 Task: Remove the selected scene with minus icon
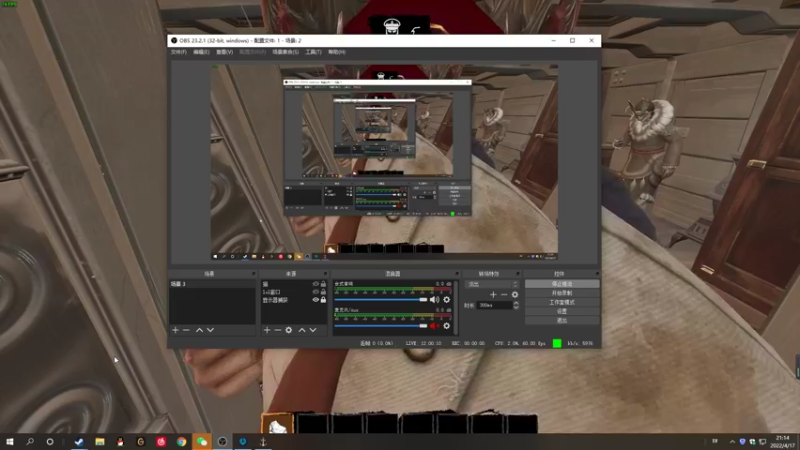point(186,330)
